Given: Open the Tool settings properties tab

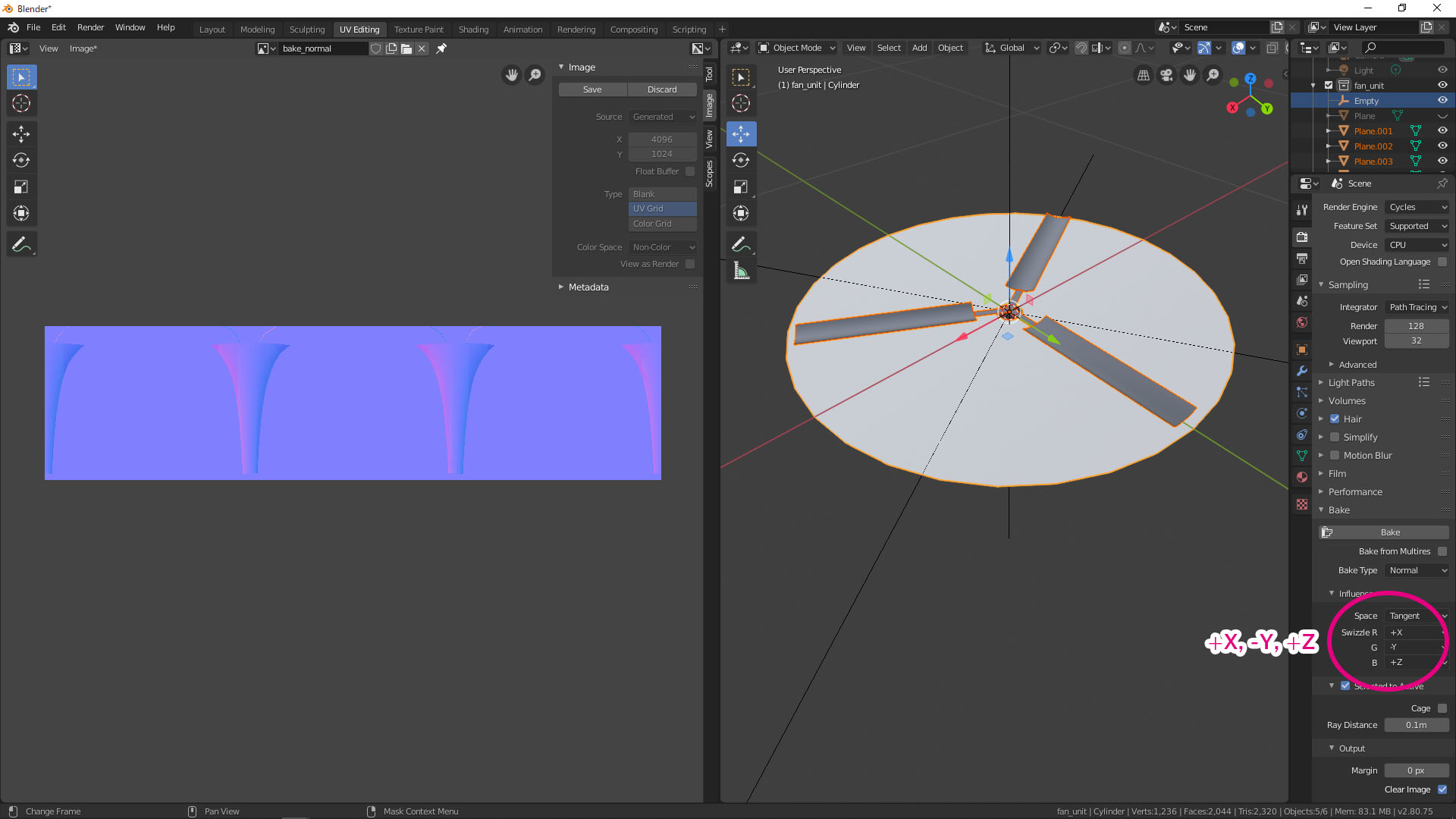Looking at the screenshot, I should (x=1302, y=210).
